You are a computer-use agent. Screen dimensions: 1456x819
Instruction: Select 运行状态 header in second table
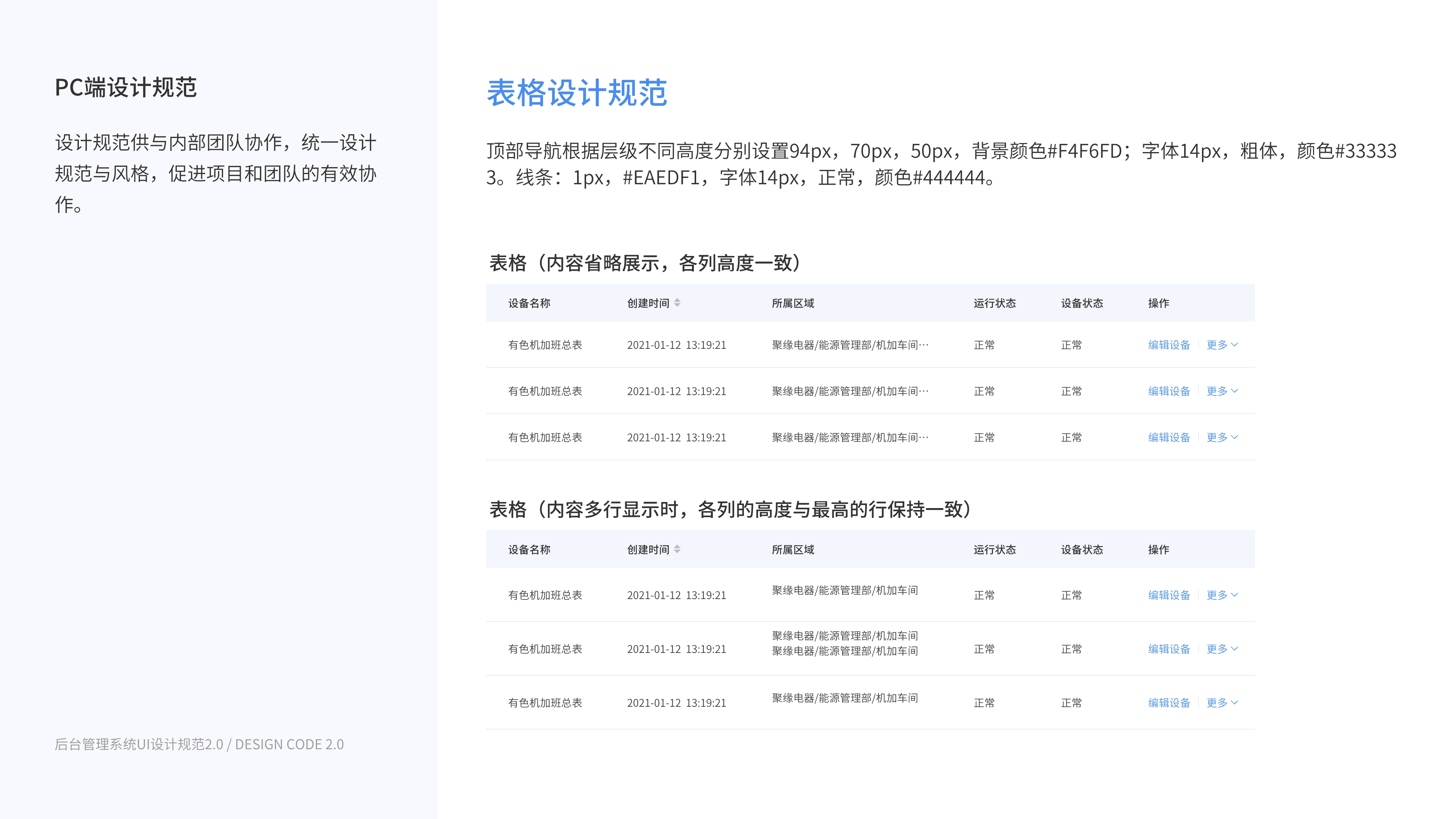pyautogui.click(x=995, y=550)
